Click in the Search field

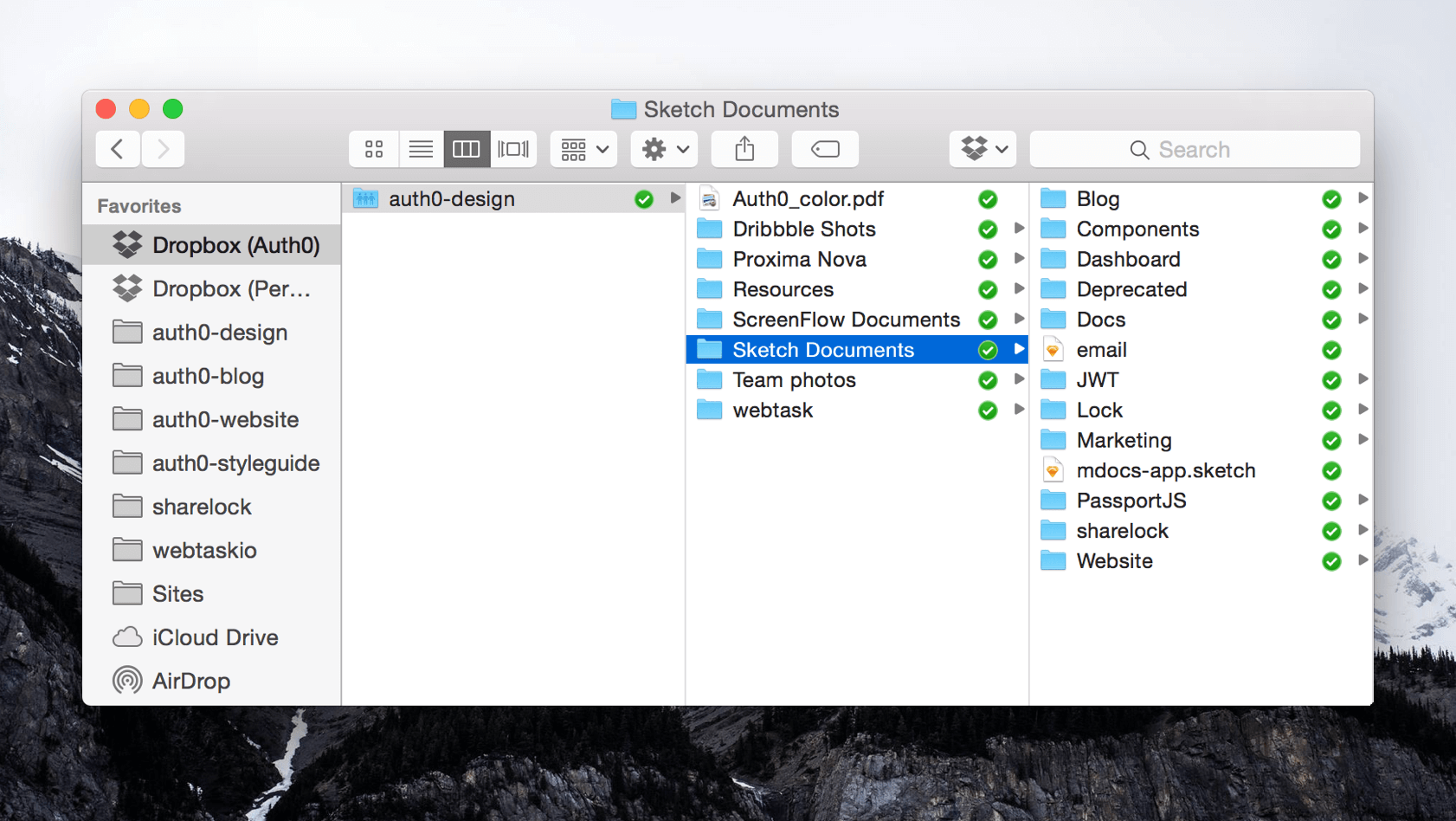pyautogui.click(x=1195, y=149)
